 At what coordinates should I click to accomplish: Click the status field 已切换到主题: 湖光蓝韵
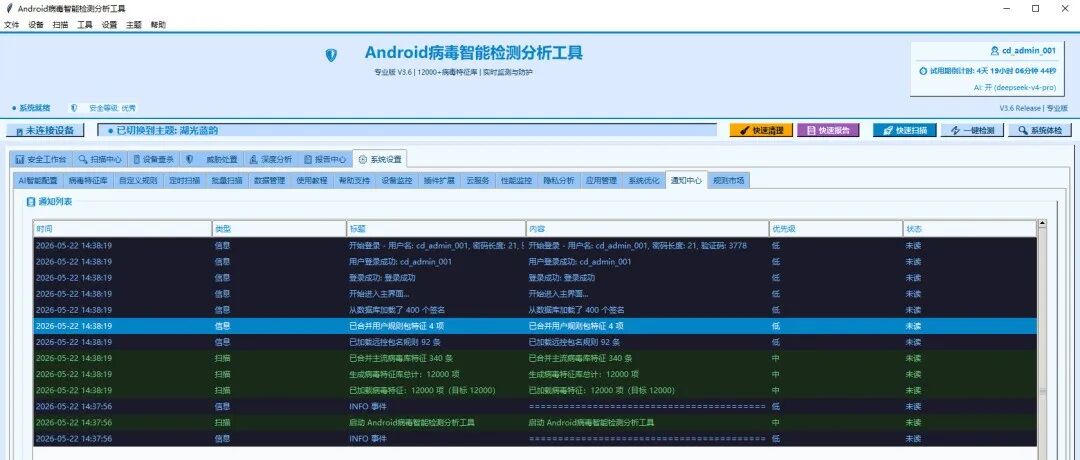click(407, 130)
